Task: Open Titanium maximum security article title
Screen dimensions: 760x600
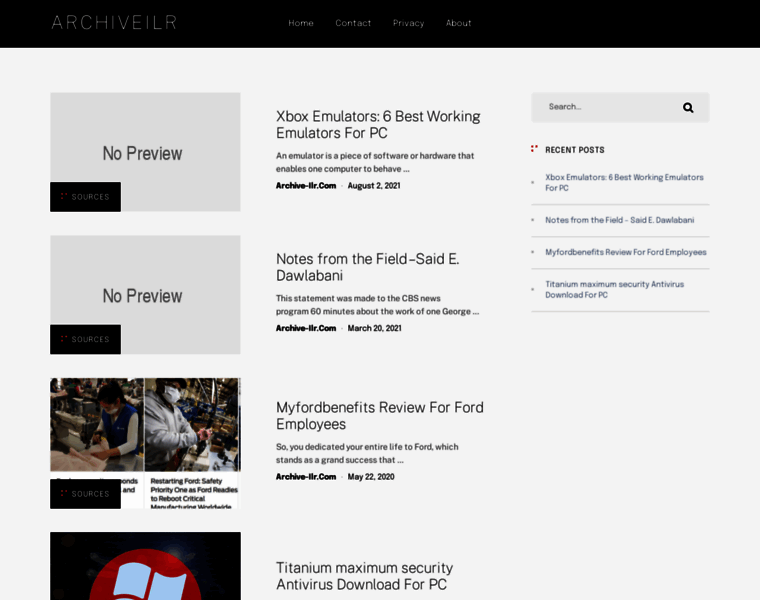Action: [364, 576]
